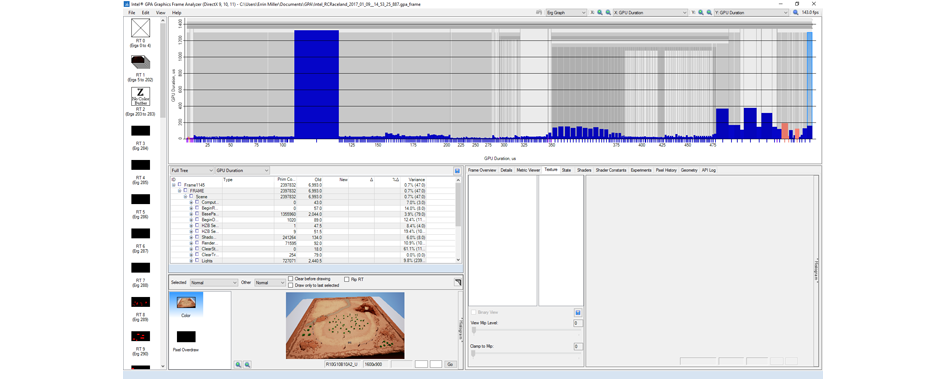Check the BasePa... row checkbox
This screenshot has height=379, width=947.
pyautogui.click(x=197, y=214)
